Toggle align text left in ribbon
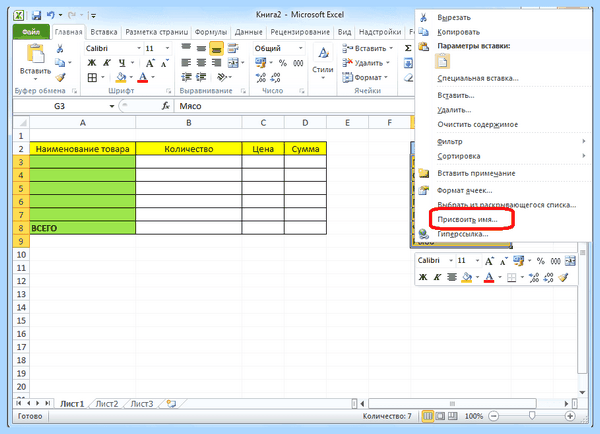Image resolution: width=600 pixels, height=434 pixels. pos(186,63)
